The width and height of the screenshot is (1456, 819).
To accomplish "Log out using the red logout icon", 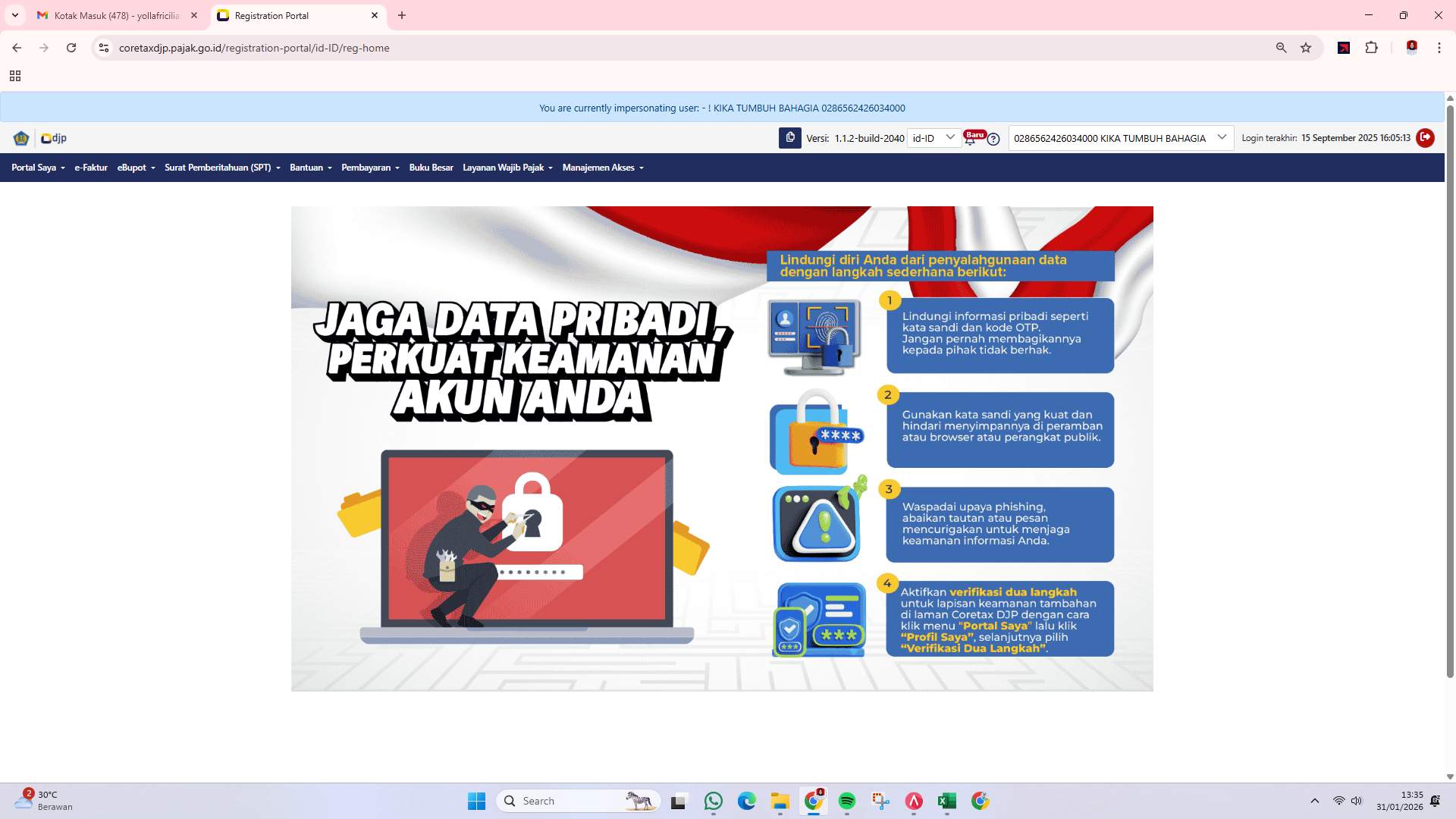I will 1426,138.
